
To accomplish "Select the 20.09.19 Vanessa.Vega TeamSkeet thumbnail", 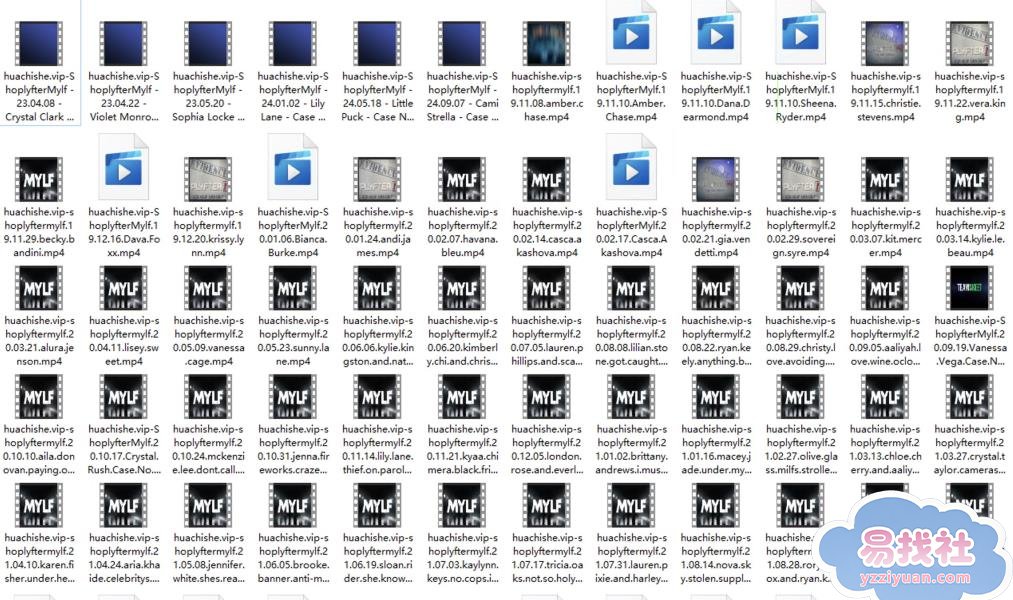I will click(970, 287).
